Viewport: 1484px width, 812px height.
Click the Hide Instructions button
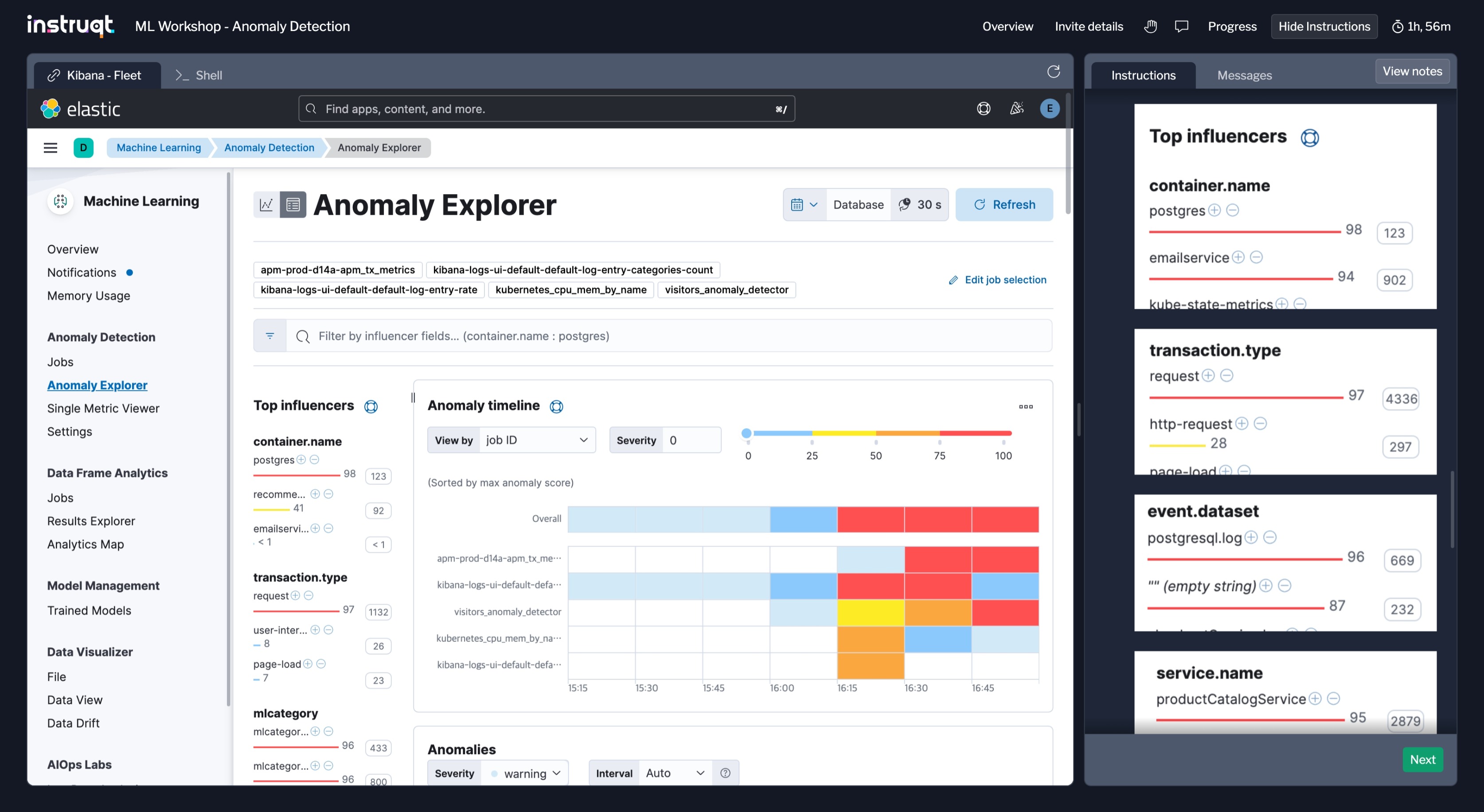click(x=1324, y=27)
